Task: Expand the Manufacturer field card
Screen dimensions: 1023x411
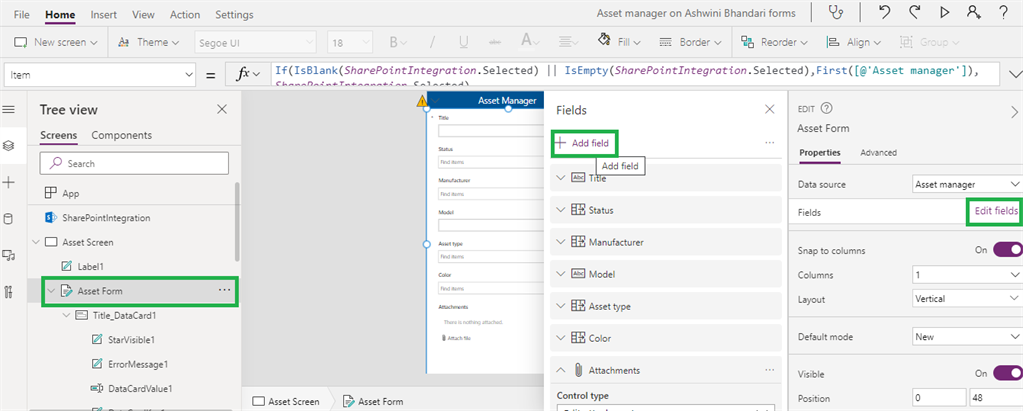Action: 561,242
